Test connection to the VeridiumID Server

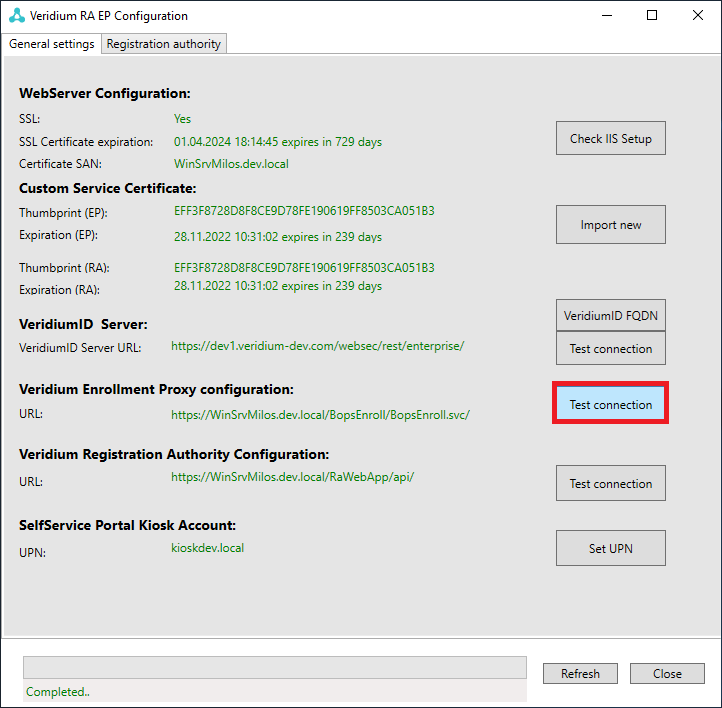[610, 349]
